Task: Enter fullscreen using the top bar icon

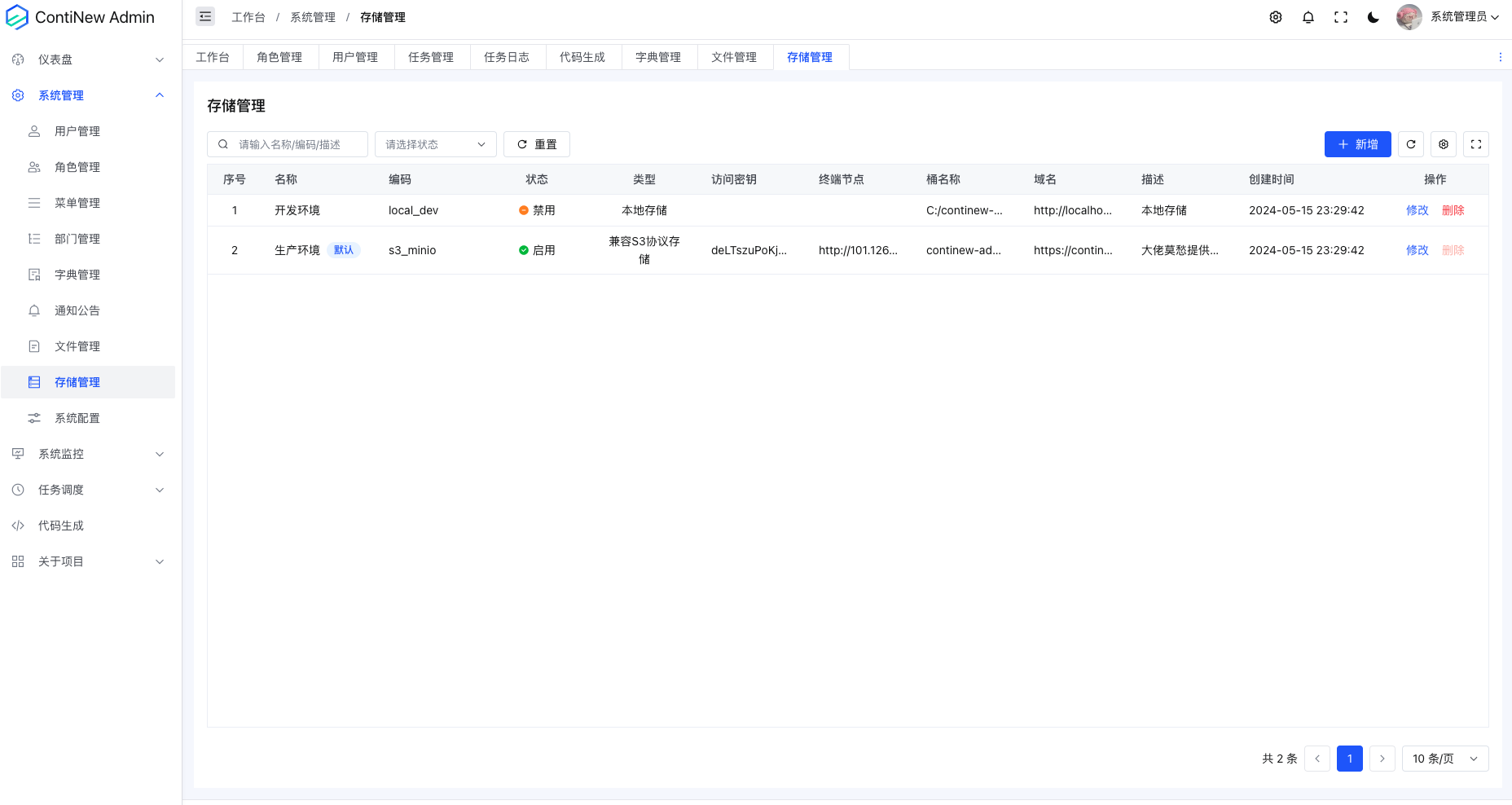Action: point(1341,16)
